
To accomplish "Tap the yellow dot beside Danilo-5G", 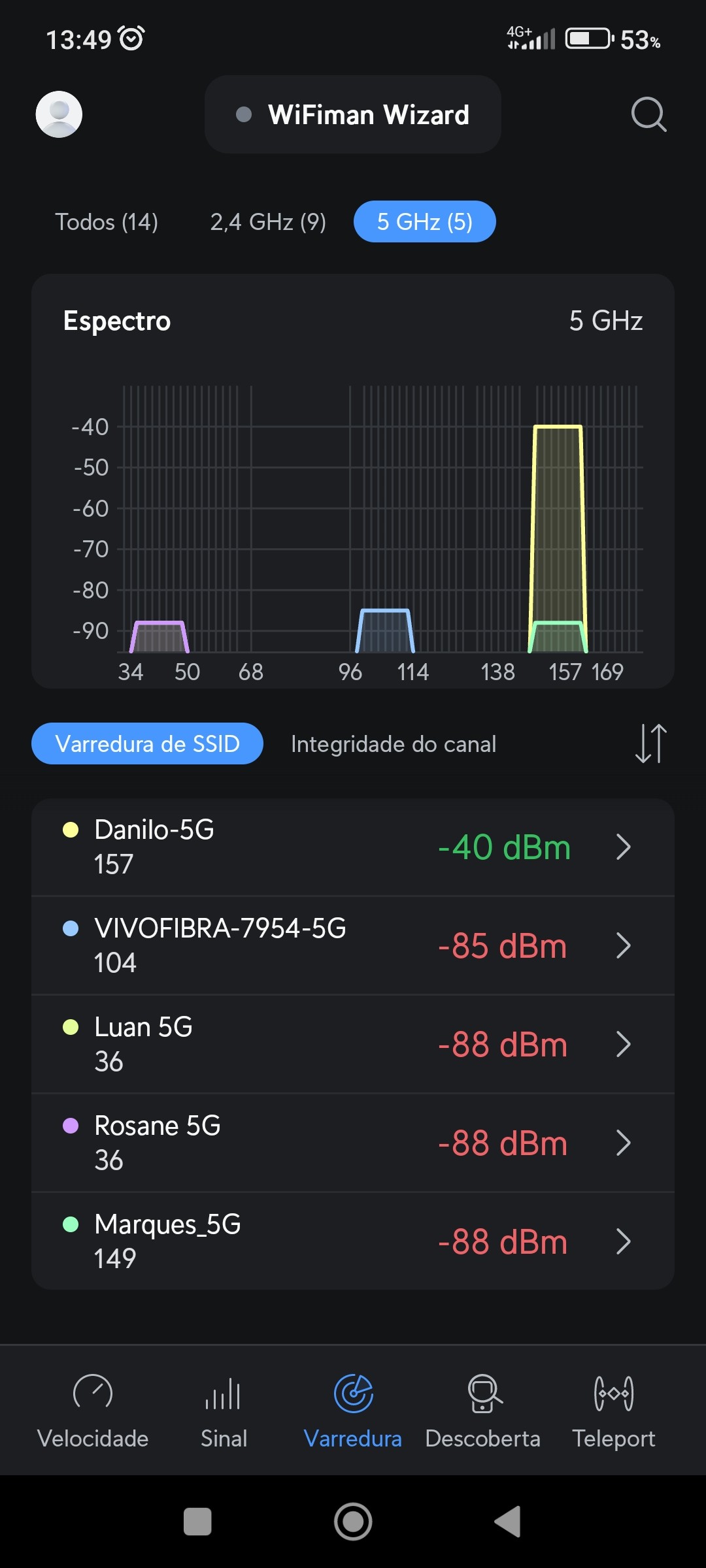I will point(71,830).
